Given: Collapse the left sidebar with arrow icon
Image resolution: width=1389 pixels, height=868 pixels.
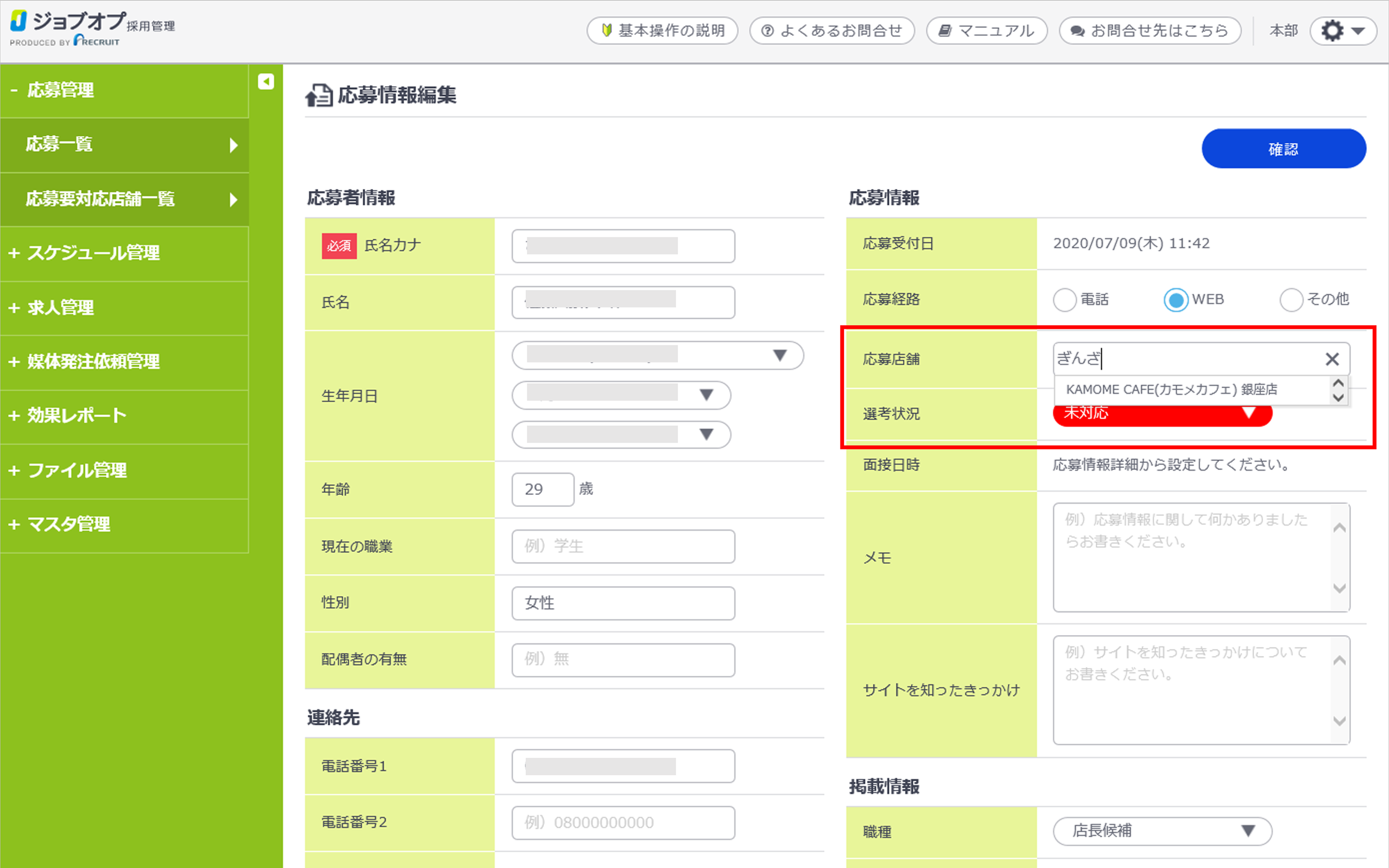Looking at the screenshot, I should coord(266,81).
